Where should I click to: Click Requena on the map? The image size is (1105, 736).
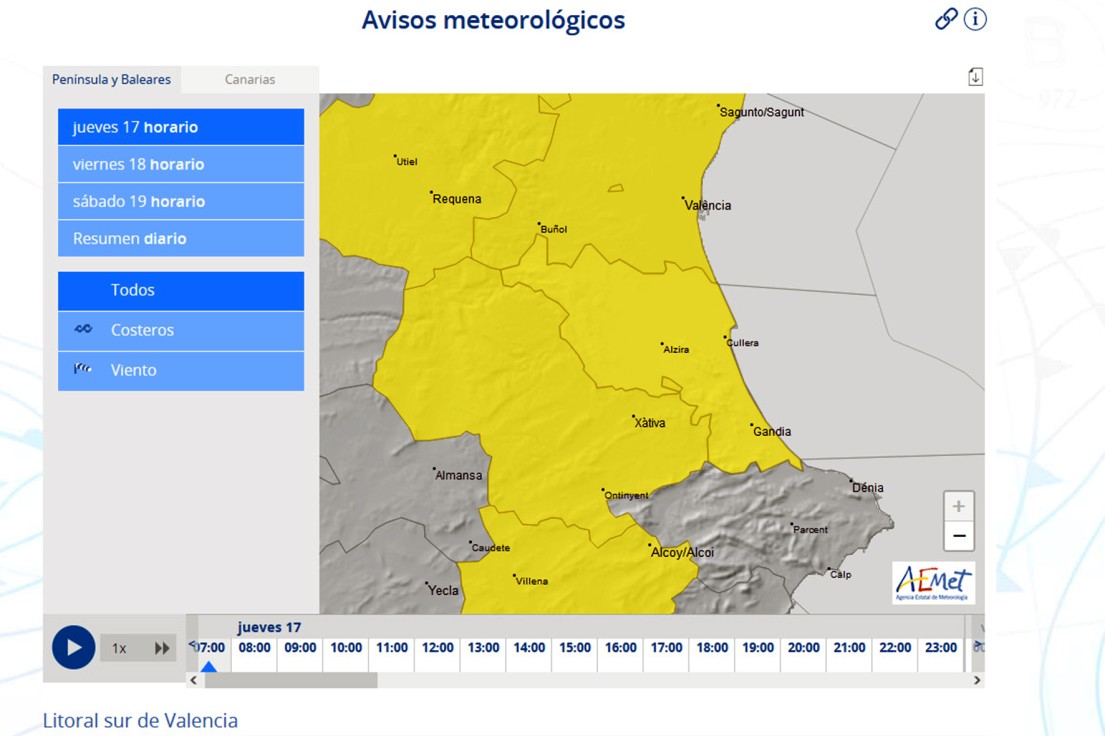456,199
